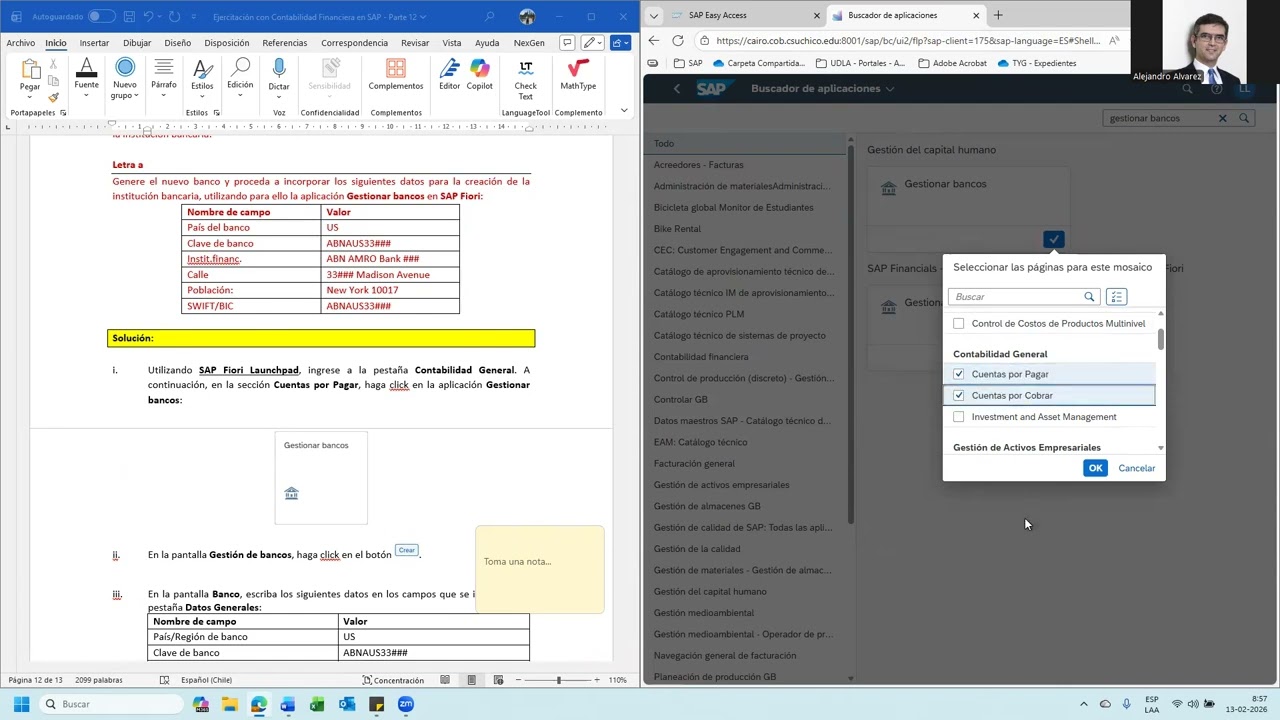Open the Revisar ribbon tab

coord(415,43)
